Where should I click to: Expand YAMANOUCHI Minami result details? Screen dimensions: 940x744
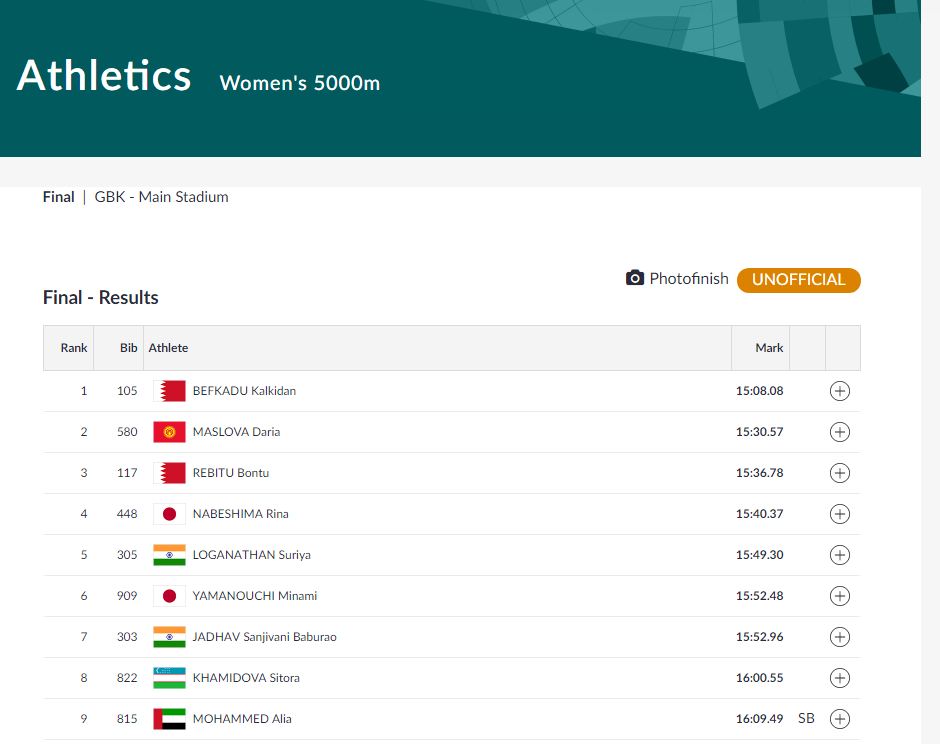840,596
